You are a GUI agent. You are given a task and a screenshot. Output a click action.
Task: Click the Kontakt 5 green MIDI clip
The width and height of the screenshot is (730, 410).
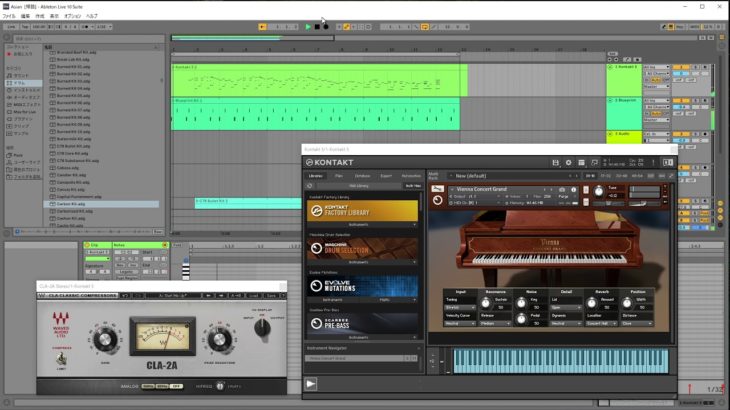point(319,81)
